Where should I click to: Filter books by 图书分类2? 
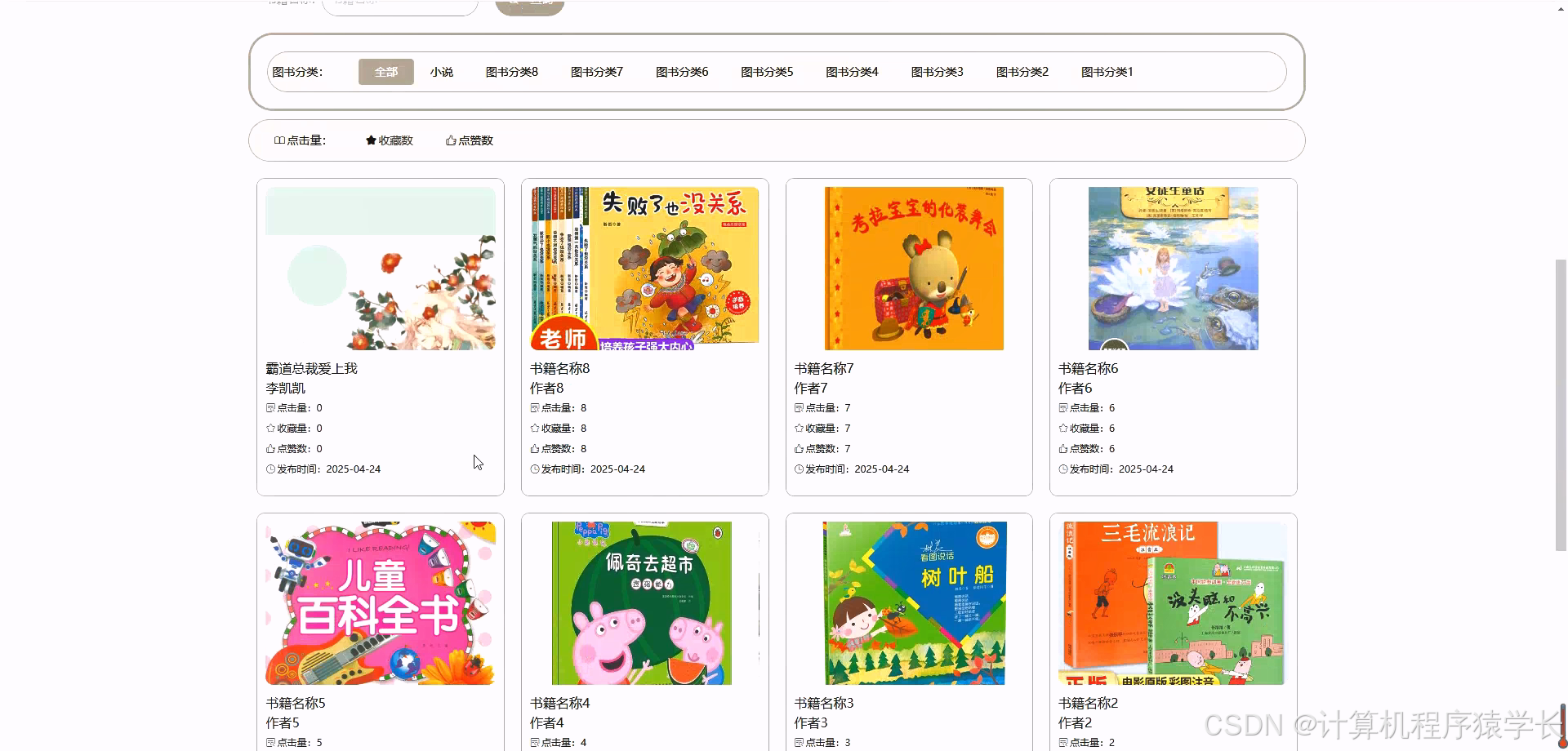pos(1022,72)
